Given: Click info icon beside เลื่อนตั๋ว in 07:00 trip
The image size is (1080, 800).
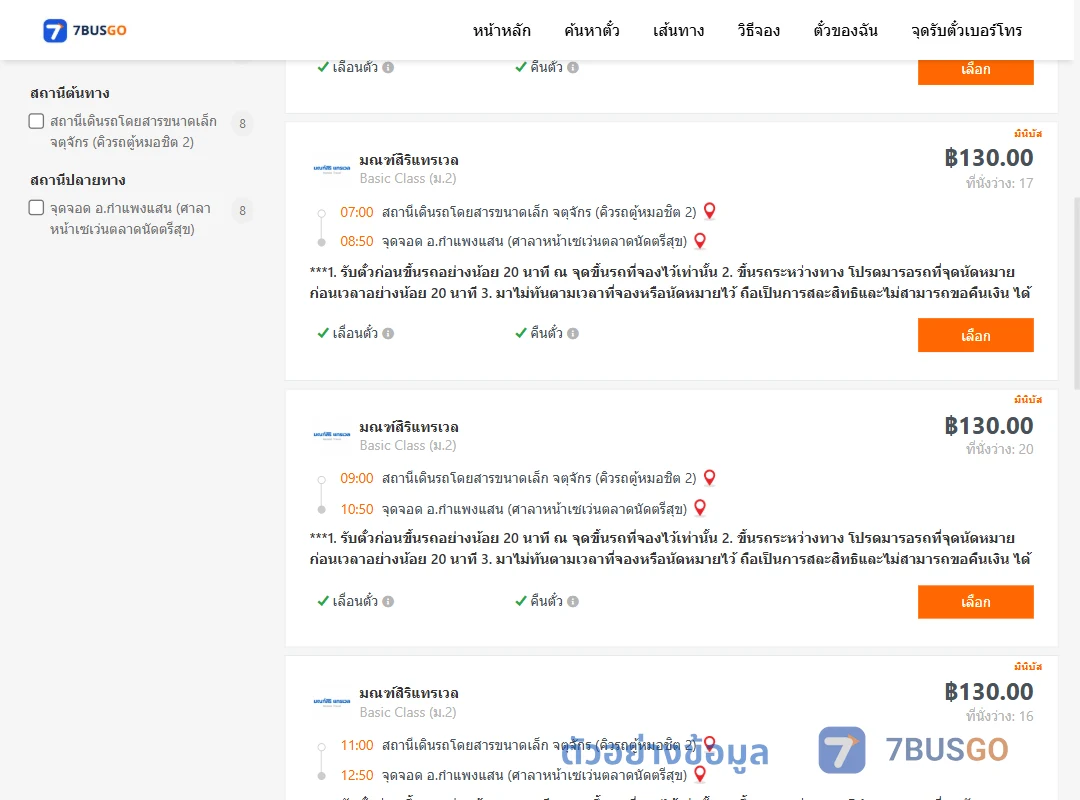Looking at the screenshot, I should pyautogui.click(x=388, y=334).
